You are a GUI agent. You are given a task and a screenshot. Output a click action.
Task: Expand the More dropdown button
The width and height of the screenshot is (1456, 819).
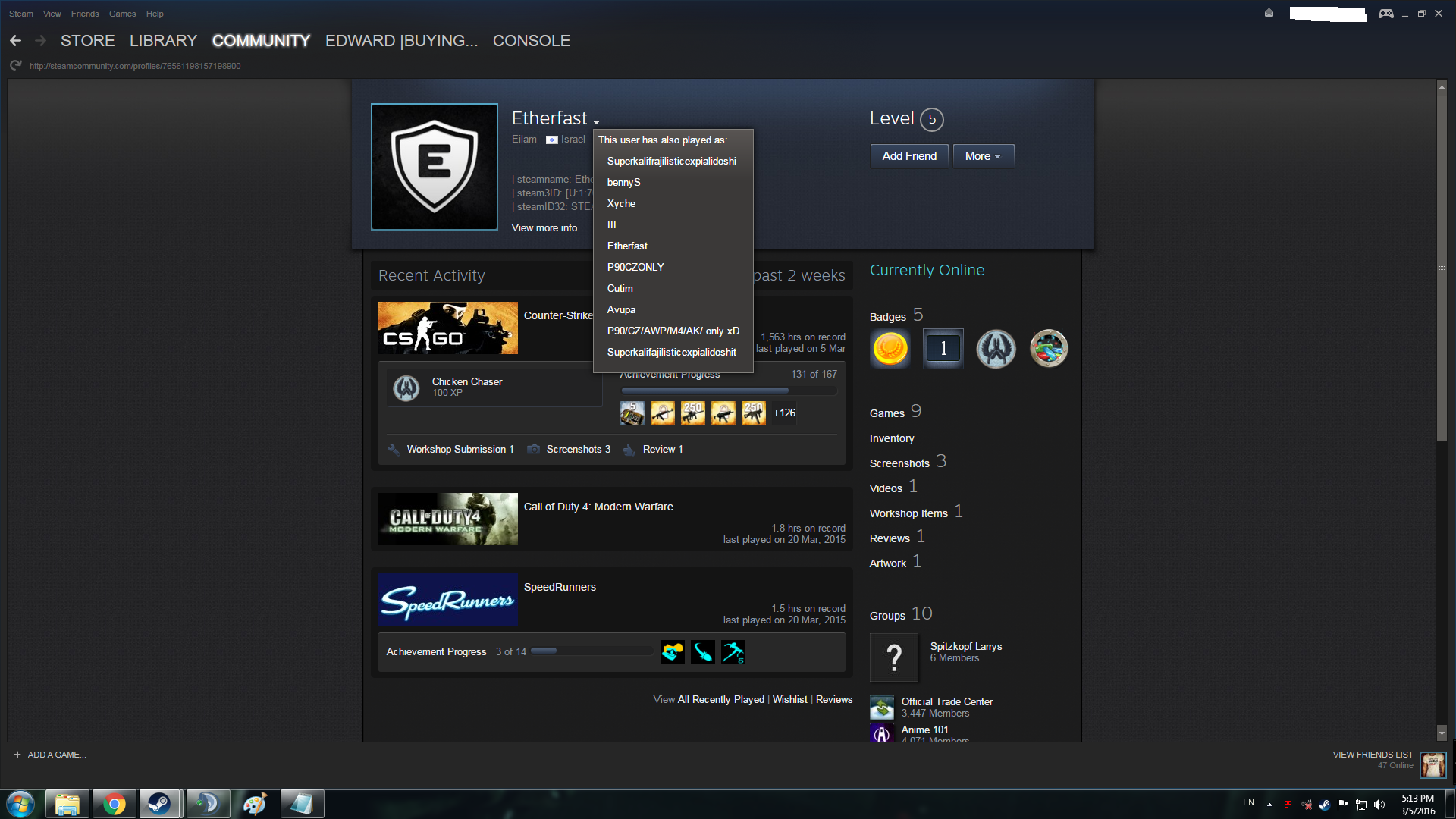[x=983, y=156]
